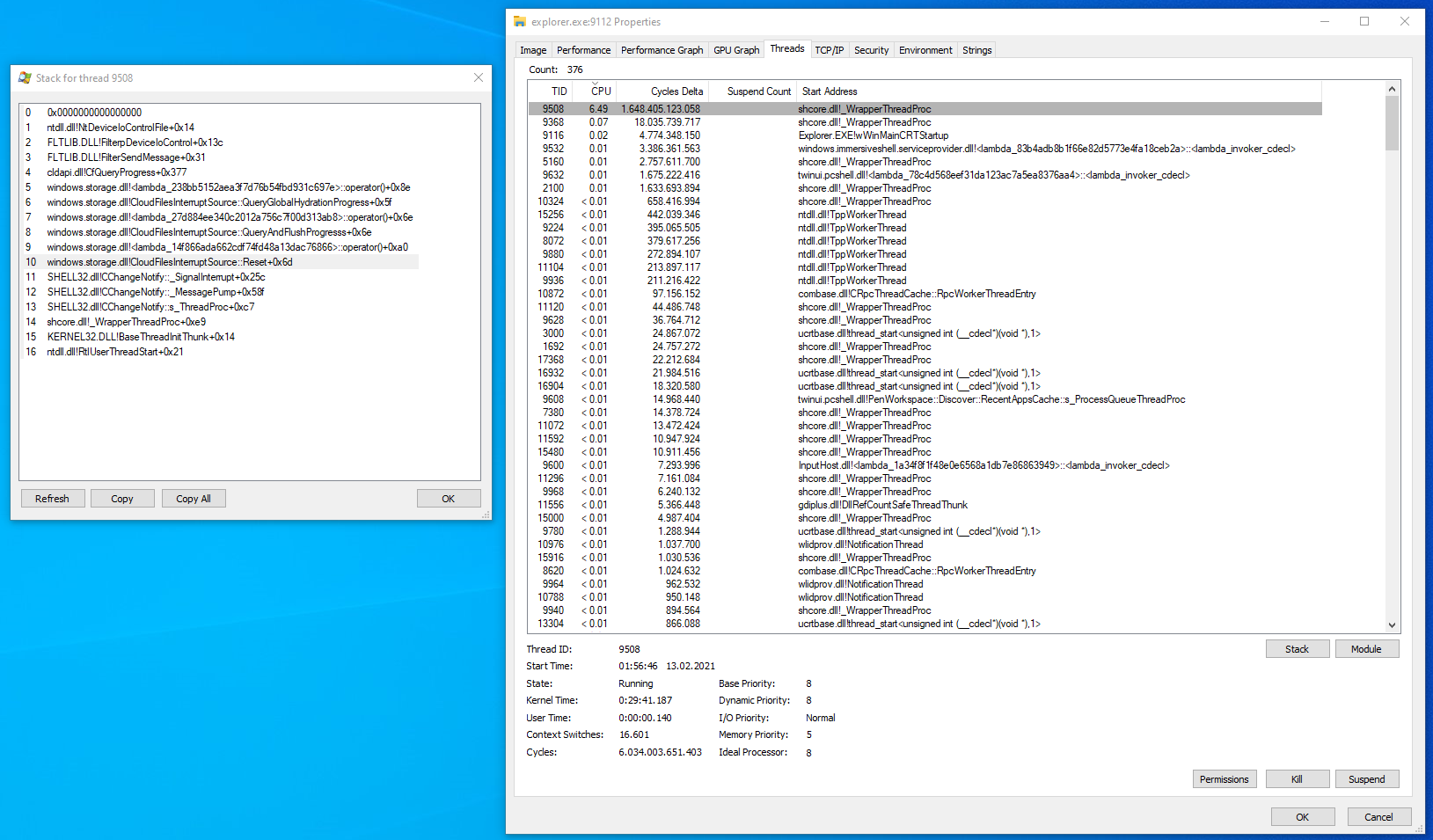Select stack frame CChangeNotify::_MessagePump+0x58f
The width and height of the screenshot is (1433, 840).
(x=220, y=292)
